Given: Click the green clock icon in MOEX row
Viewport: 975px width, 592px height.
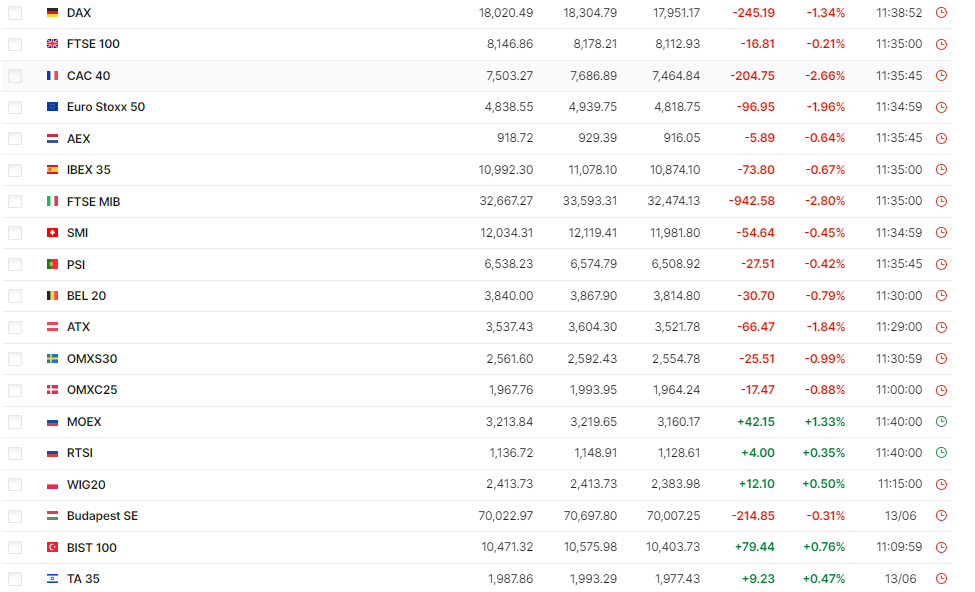Looking at the screenshot, I should [941, 422].
